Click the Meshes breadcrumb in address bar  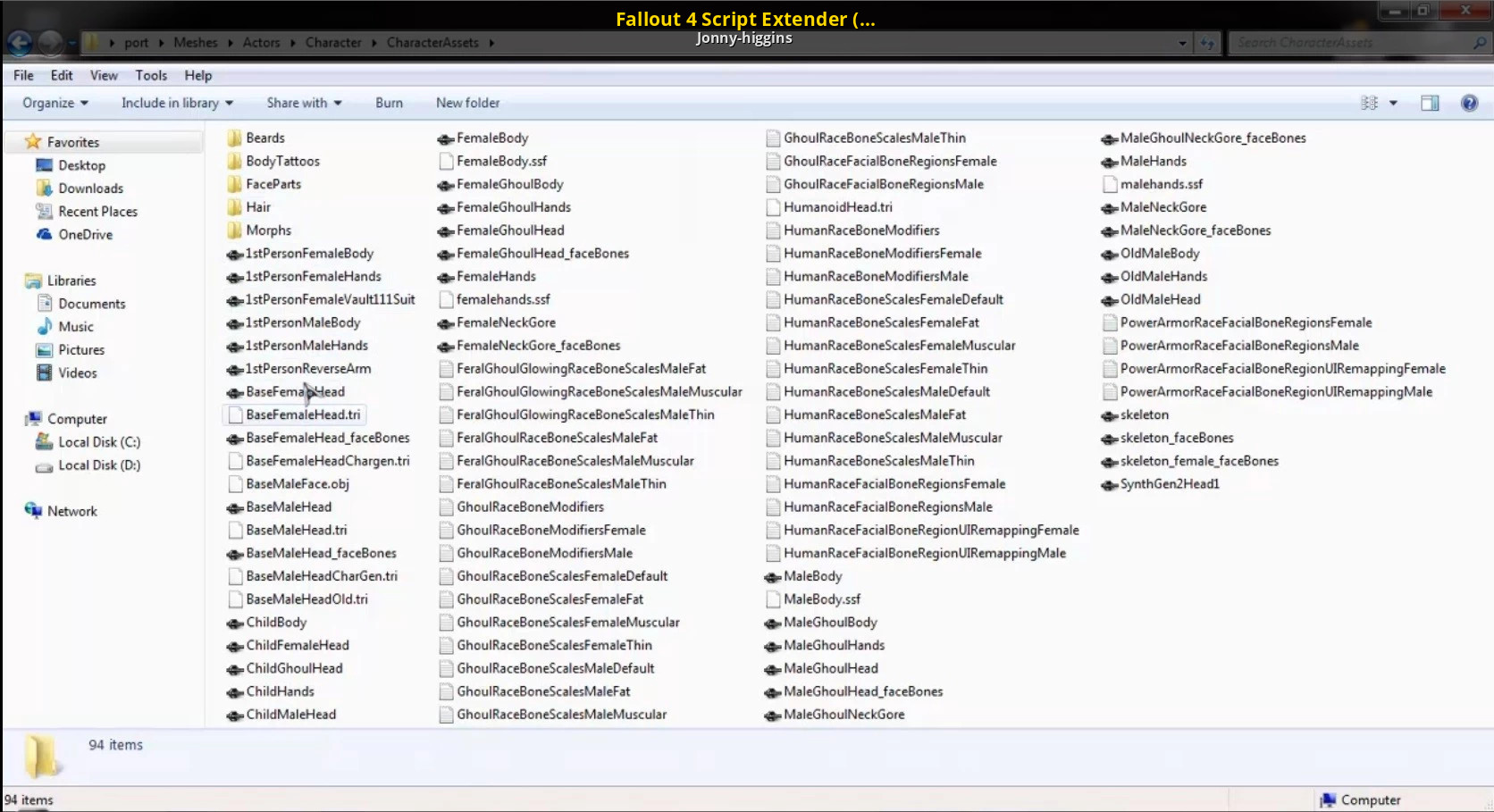[x=195, y=42]
